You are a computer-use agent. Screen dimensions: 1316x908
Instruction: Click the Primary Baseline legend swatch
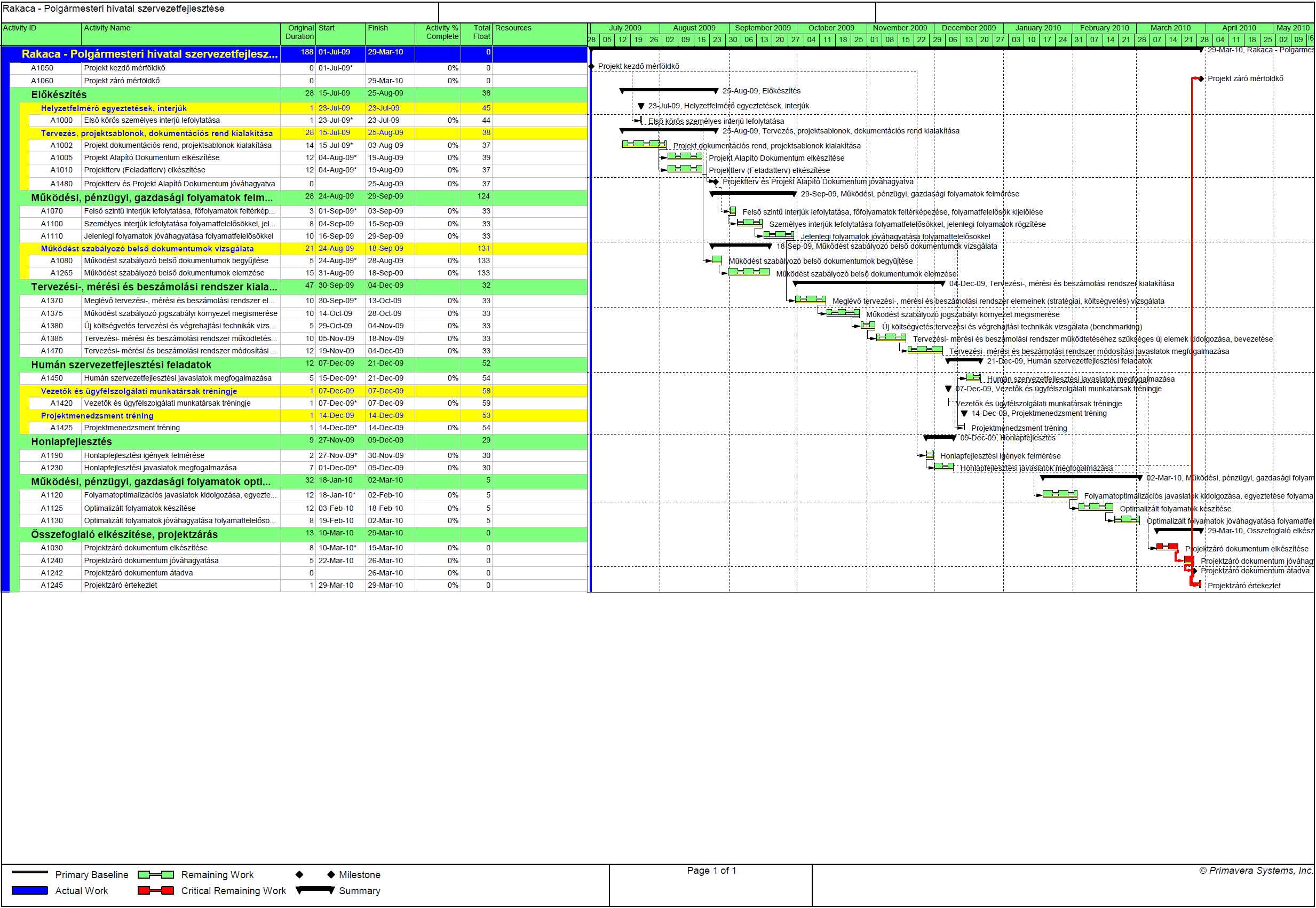click(29, 872)
